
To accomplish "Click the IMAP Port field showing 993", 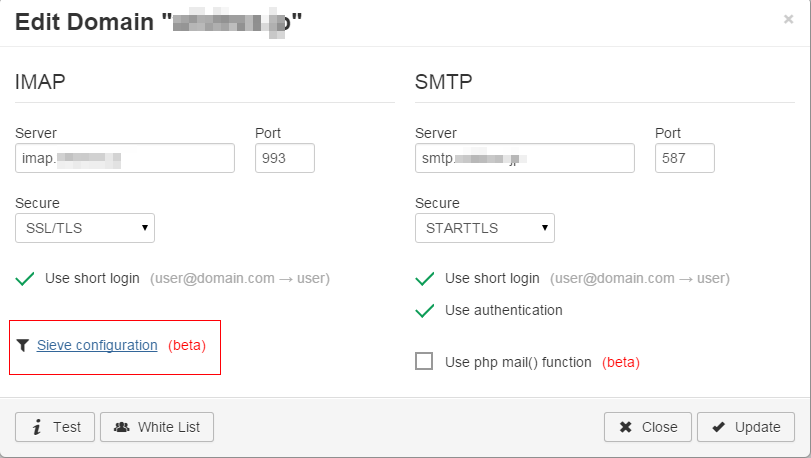I will 285,158.
